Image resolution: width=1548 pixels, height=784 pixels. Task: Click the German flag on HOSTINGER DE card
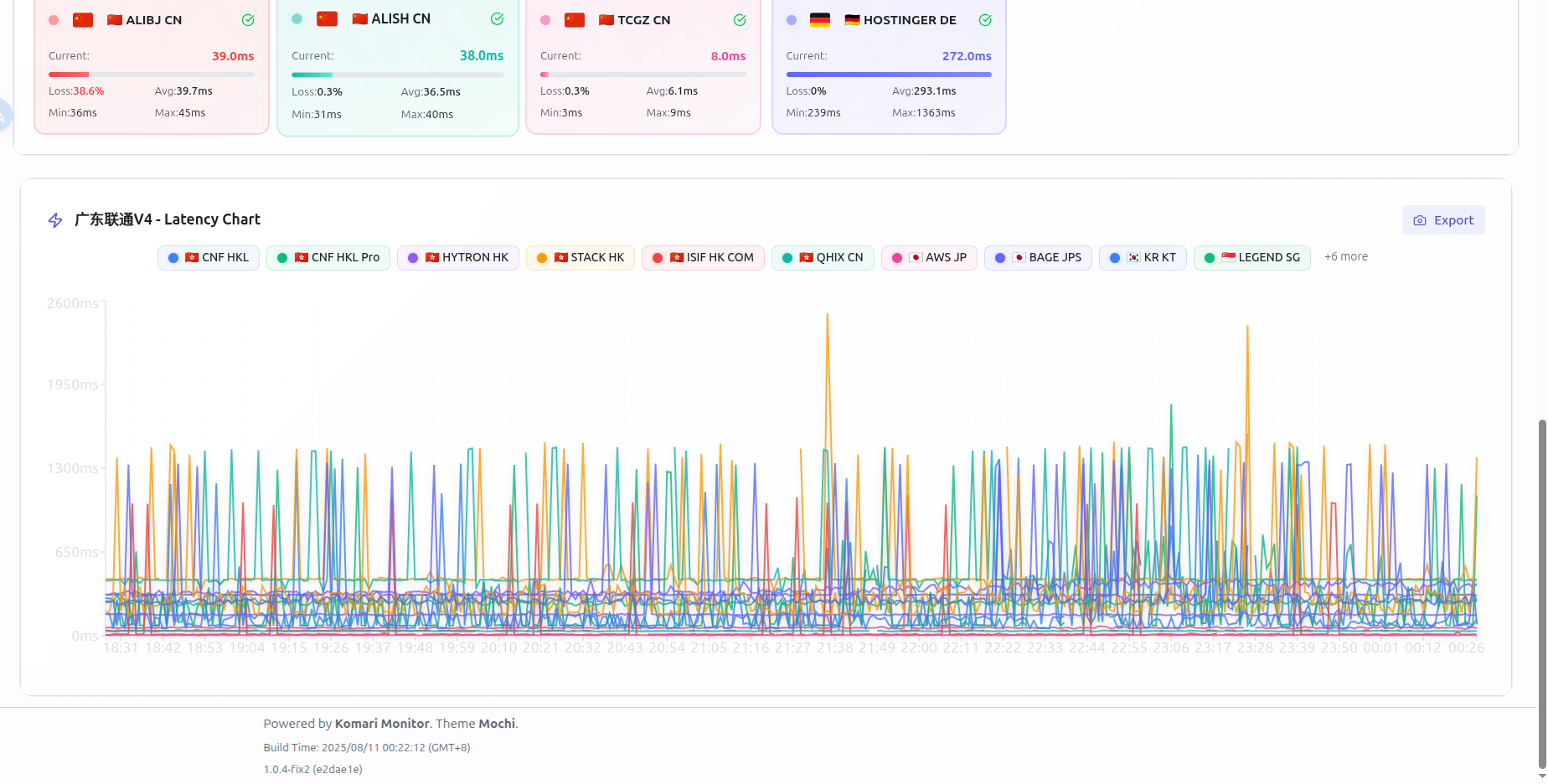pyautogui.click(x=820, y=20)
